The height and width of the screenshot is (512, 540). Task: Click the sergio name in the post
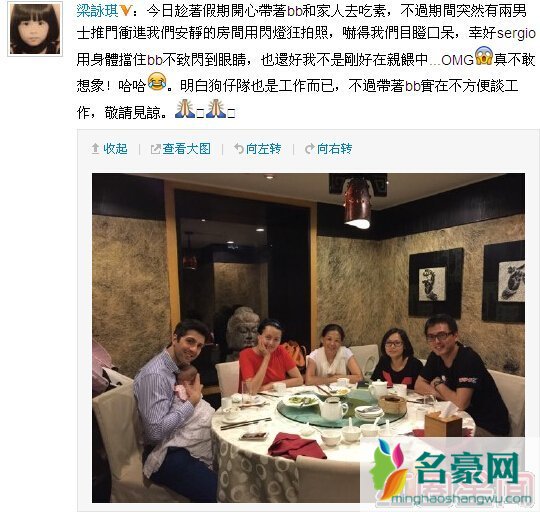click(x=516, y=34)
